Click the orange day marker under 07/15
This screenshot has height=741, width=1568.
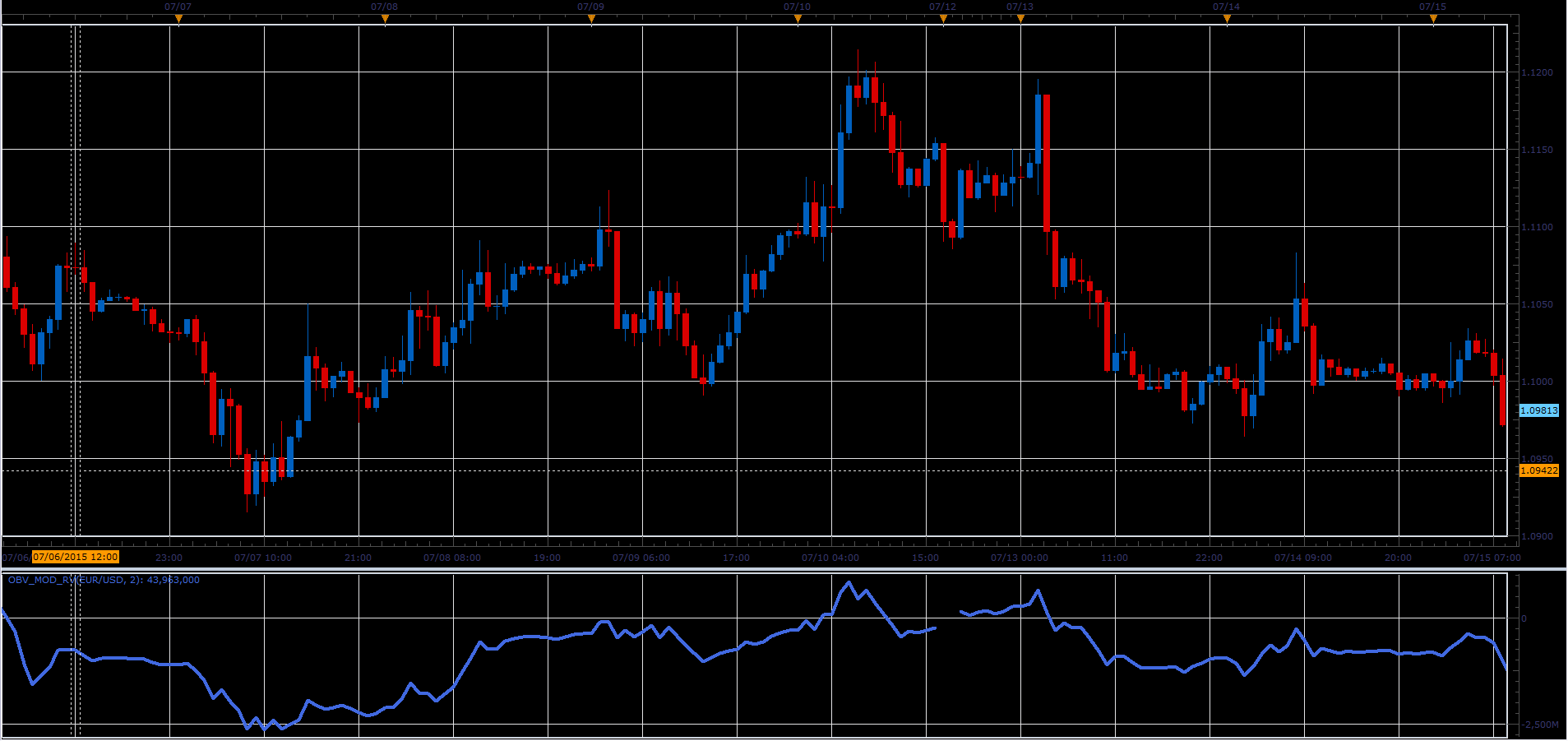tap(1433, 20)
